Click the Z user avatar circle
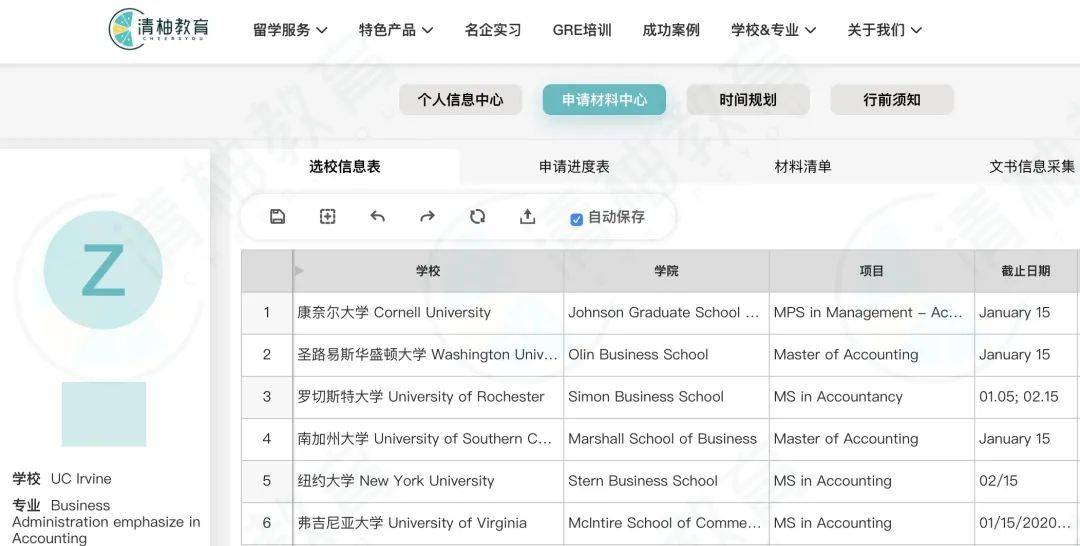The image size is (1080, 546). click(103, 270)
